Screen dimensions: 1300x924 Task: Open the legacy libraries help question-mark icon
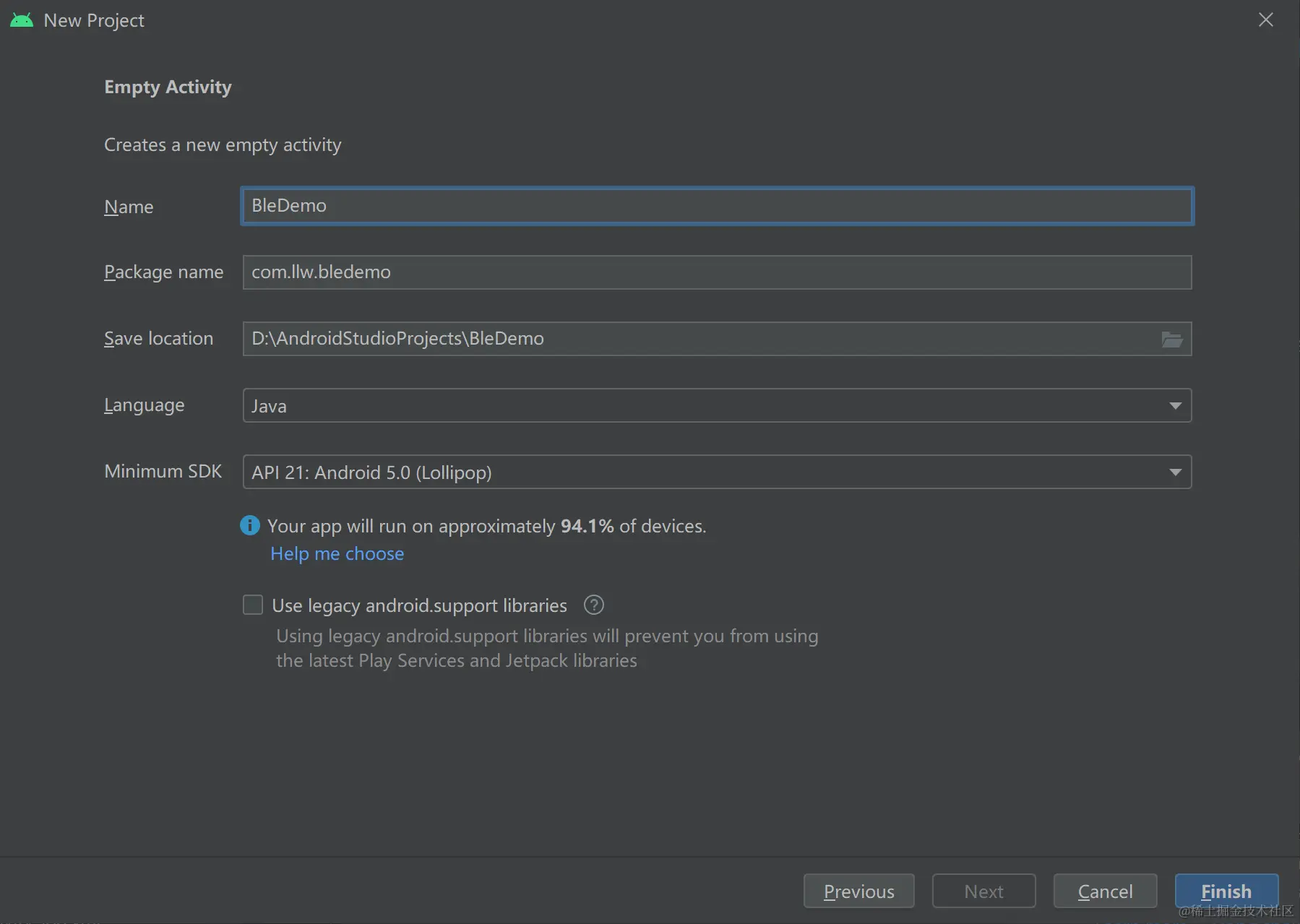(593, 605)
